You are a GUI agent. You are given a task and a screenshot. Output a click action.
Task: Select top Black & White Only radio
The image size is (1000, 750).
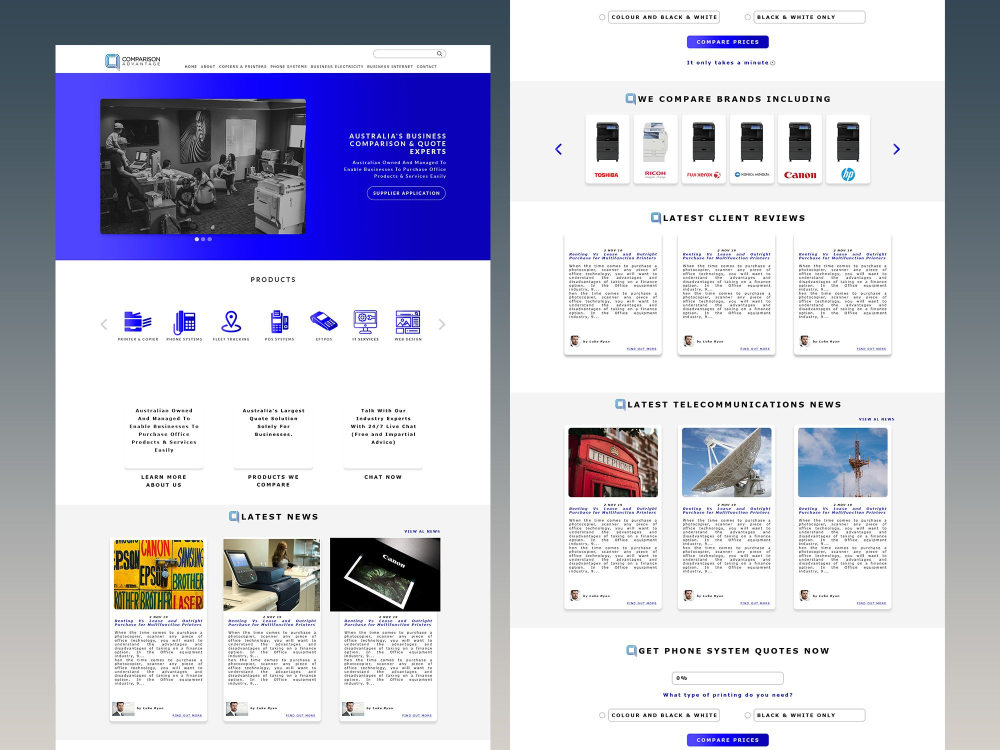[747, 17]
